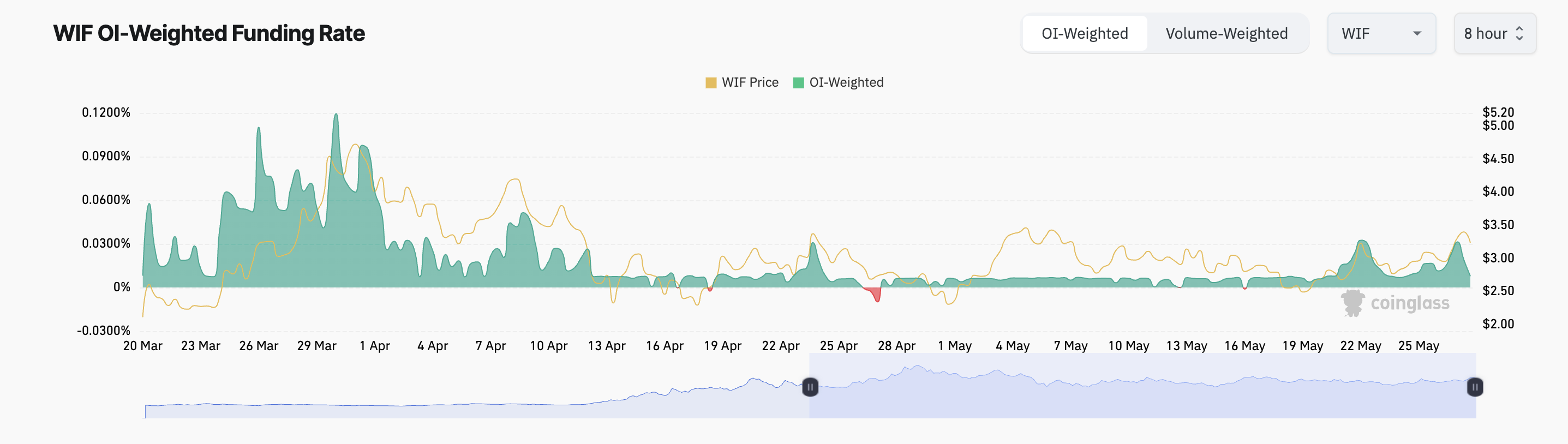Click the $2.50 price axis label
The height and width of the screenshot is (444, 1568).
click(1498, 291)
